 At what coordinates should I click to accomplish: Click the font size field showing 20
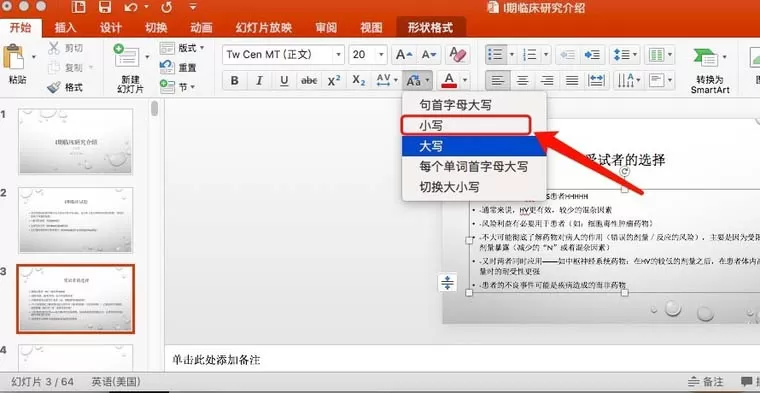click(x=362, y=54)
